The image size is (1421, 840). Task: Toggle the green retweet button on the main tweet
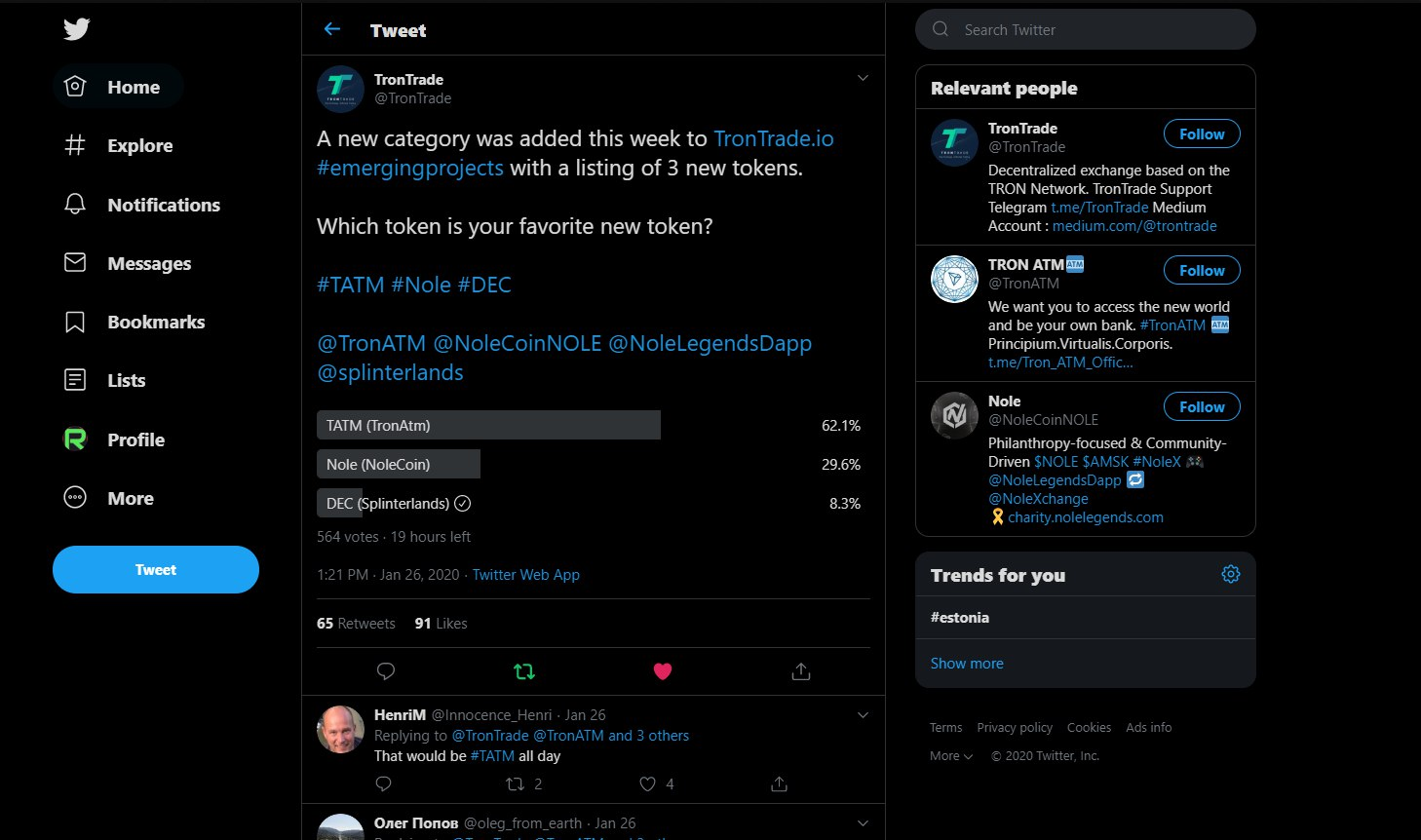[524, 671]
